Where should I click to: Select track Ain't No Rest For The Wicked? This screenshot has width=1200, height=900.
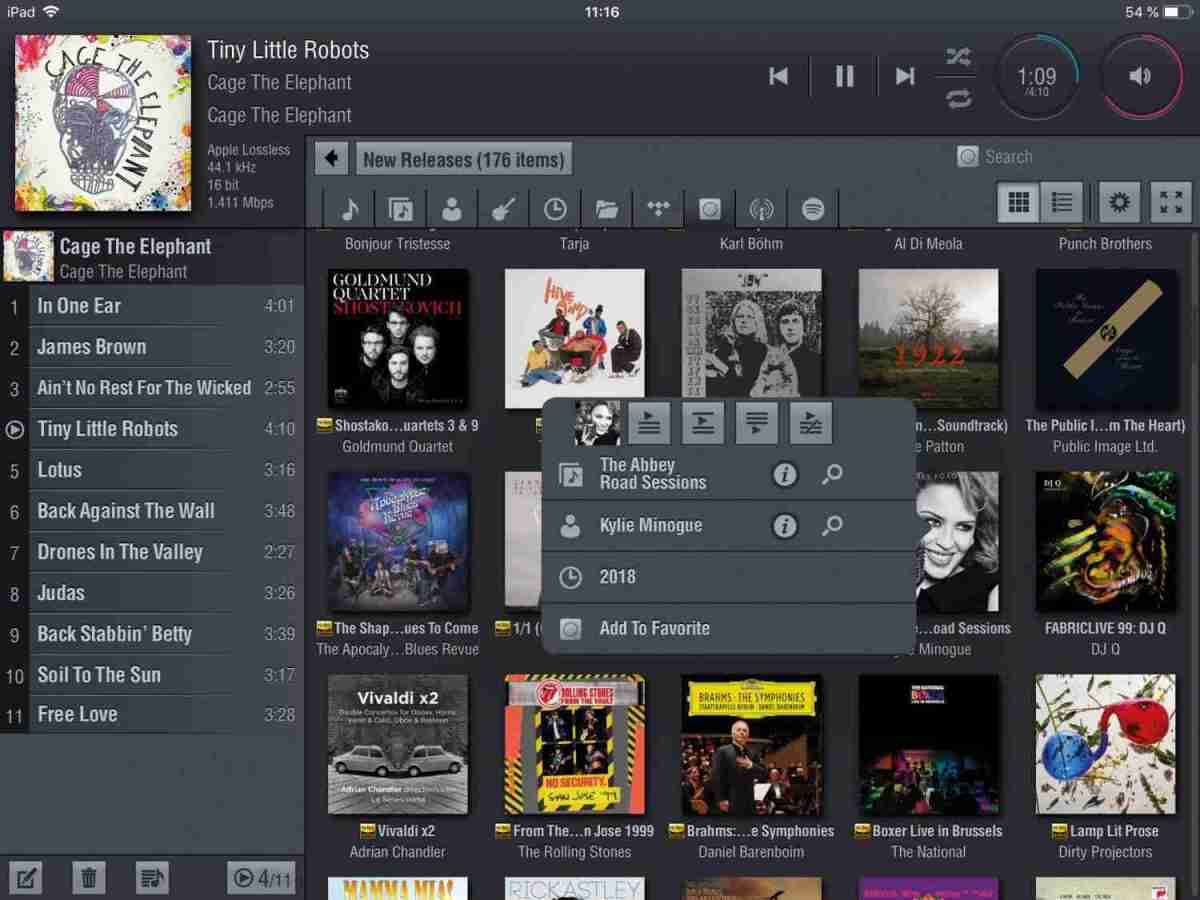[x=151, y=388]
